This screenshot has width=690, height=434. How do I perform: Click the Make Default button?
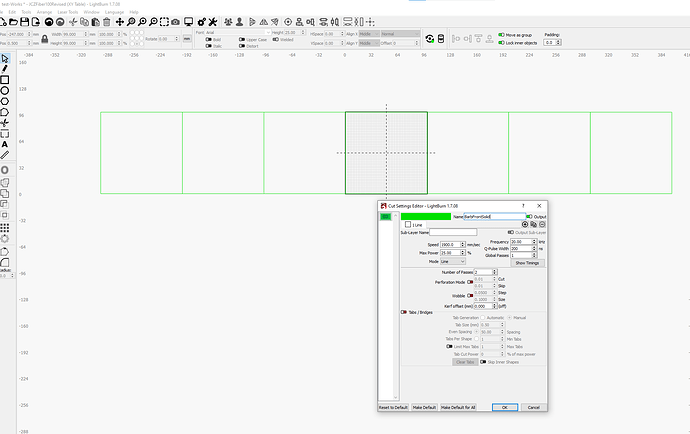coord(424,408)
